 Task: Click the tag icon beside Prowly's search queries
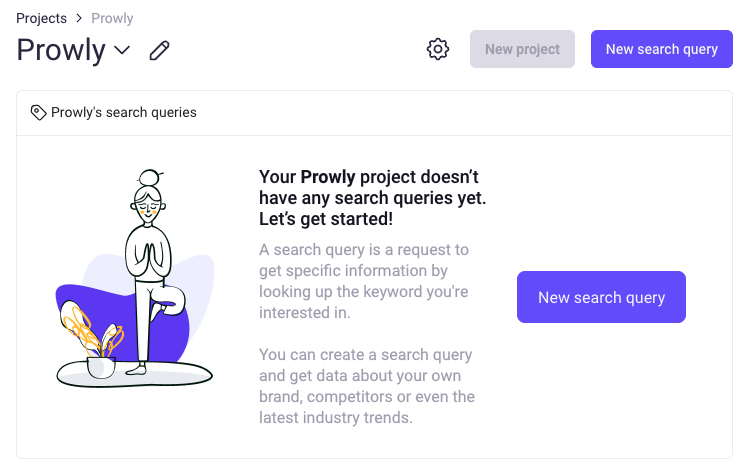coord(38,113)
